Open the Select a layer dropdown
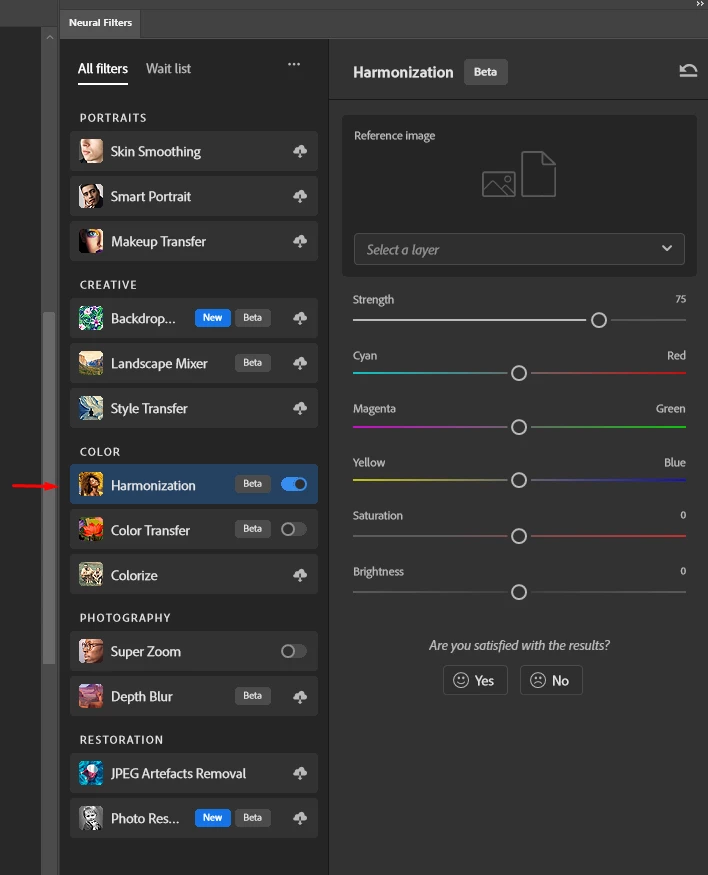The width and height of the screenshot is (708, 875). [519, 249]
